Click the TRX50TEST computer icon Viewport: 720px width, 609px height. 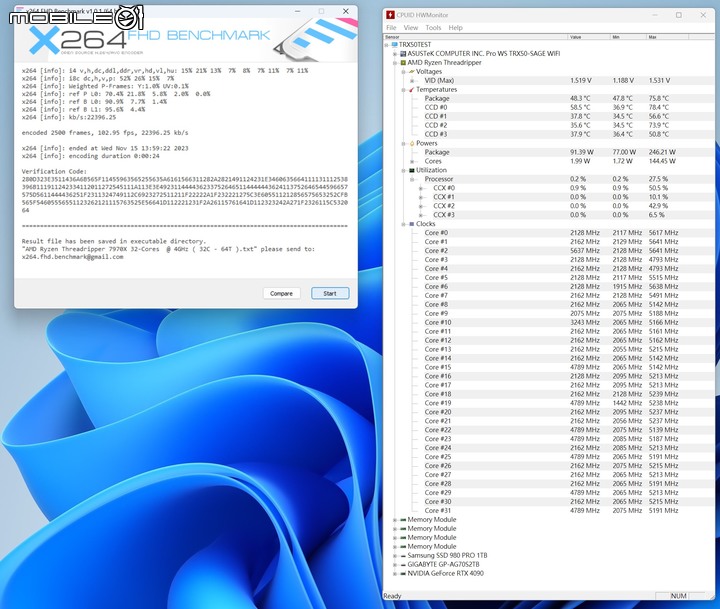tap(394, 45)
